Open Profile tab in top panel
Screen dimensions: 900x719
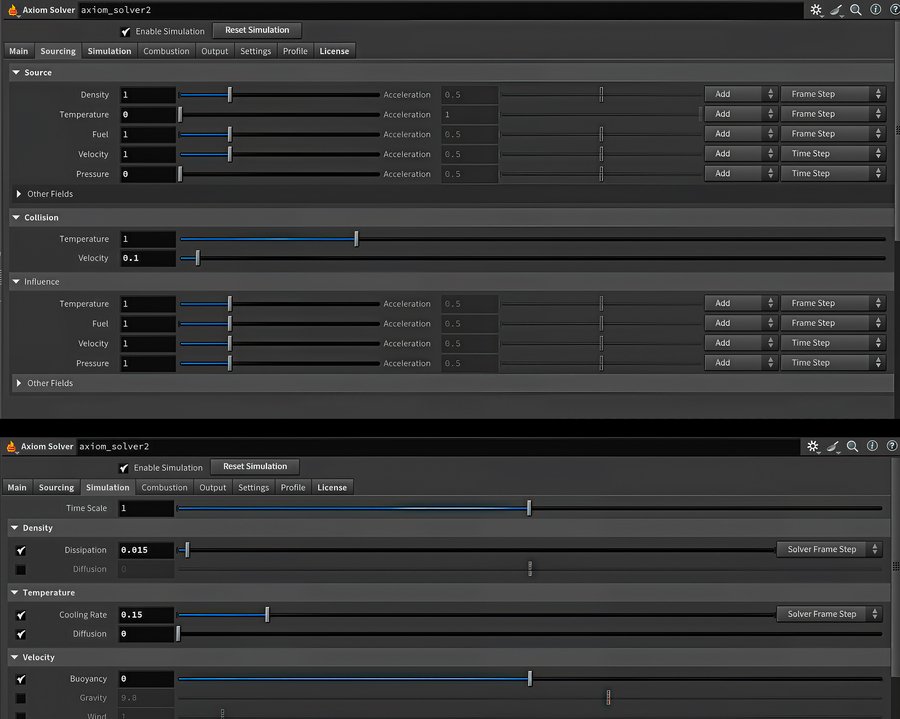pyautogui.click(x=295, y=51)
